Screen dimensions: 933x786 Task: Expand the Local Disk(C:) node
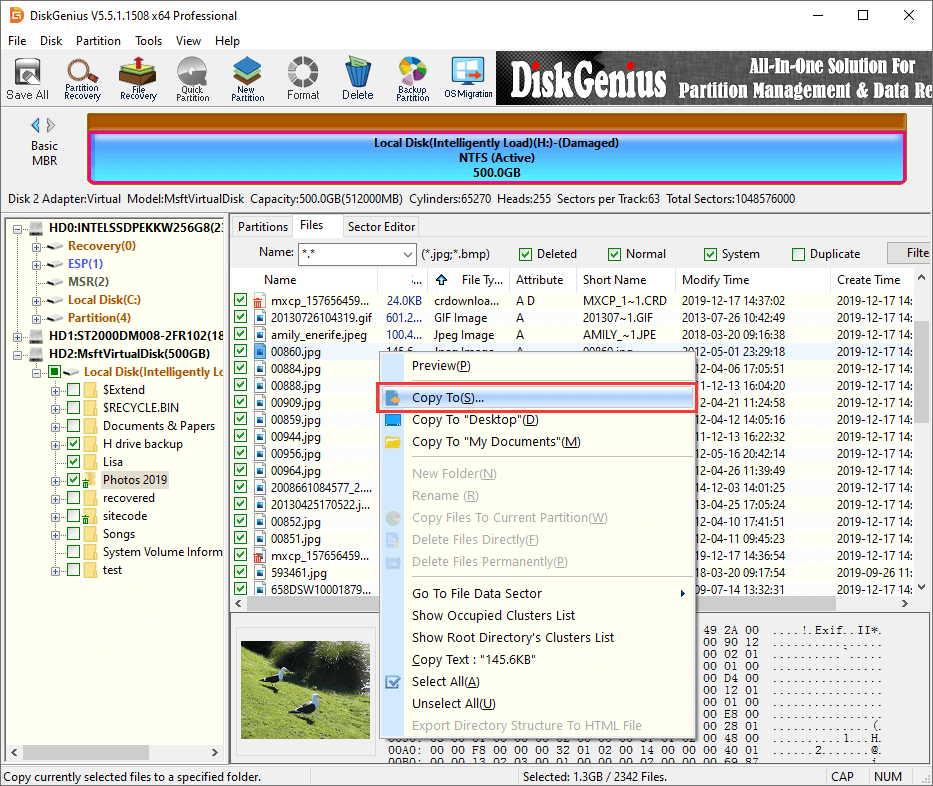[36, 301]
